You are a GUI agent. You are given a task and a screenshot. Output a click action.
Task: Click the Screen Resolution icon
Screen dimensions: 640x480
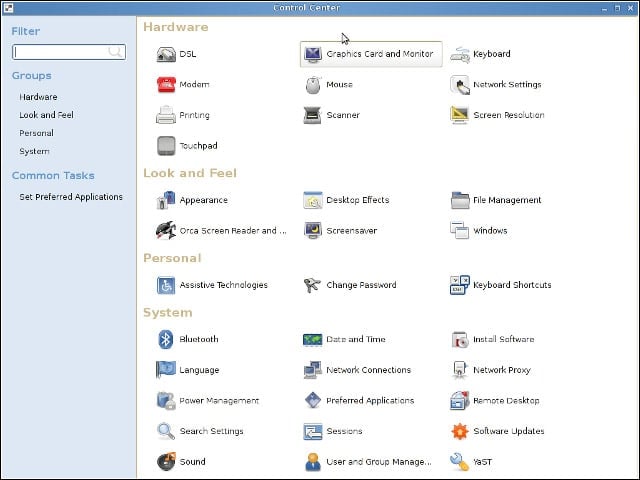click(460, 115)
